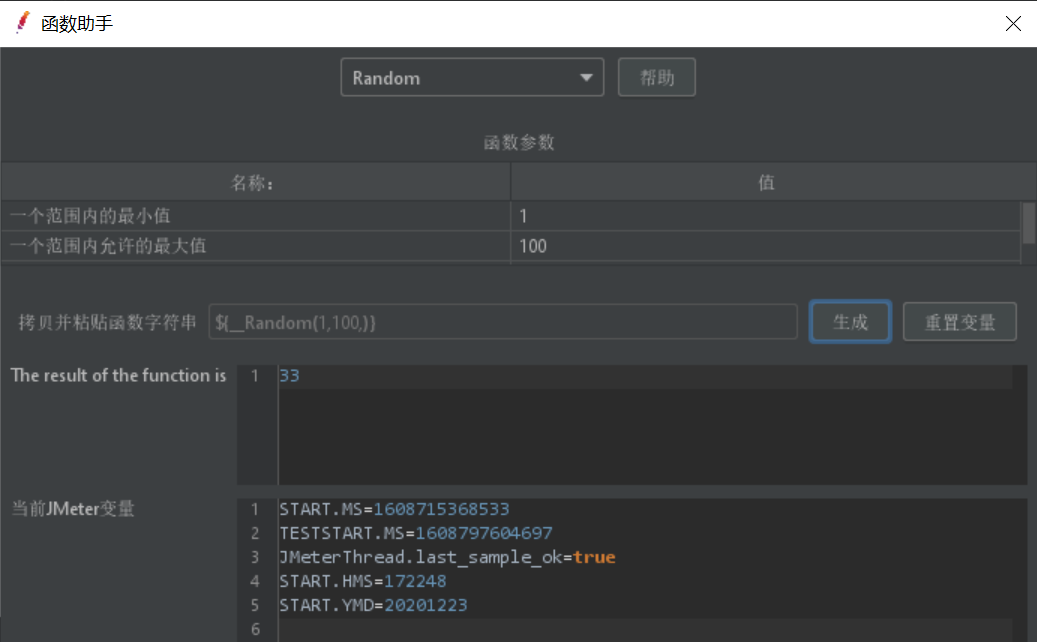The height and width of the screenshot is (642, 1037).
Task: Click the TESTSTART.MS variable line
Action: point(415,533)
